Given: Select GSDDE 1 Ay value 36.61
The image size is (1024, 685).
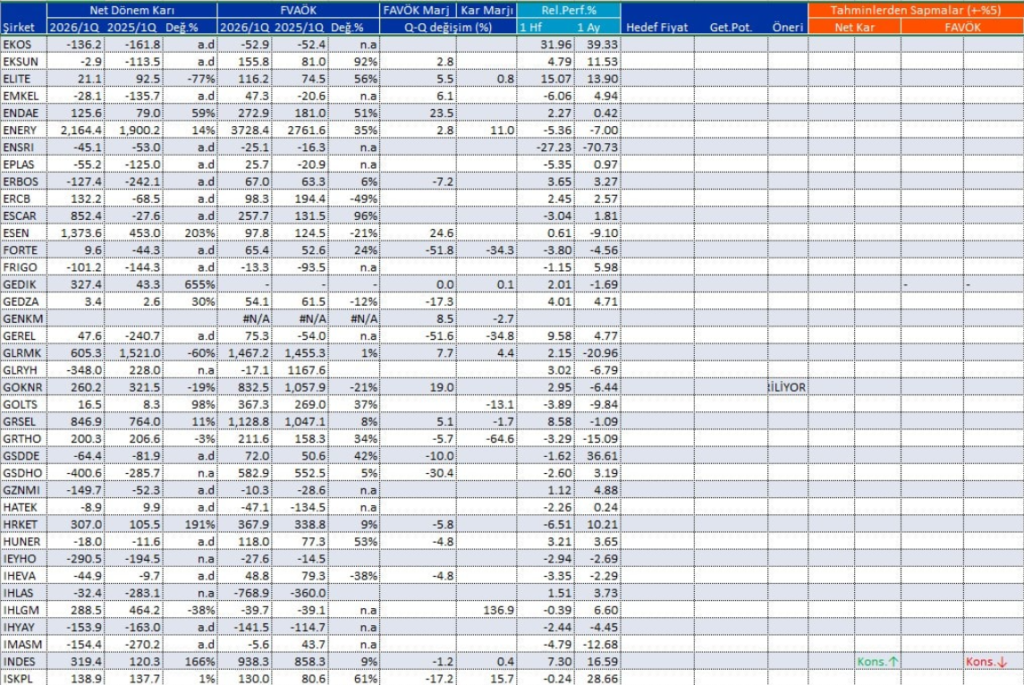Looking at the screenshot, I should (x=602, y=456).
